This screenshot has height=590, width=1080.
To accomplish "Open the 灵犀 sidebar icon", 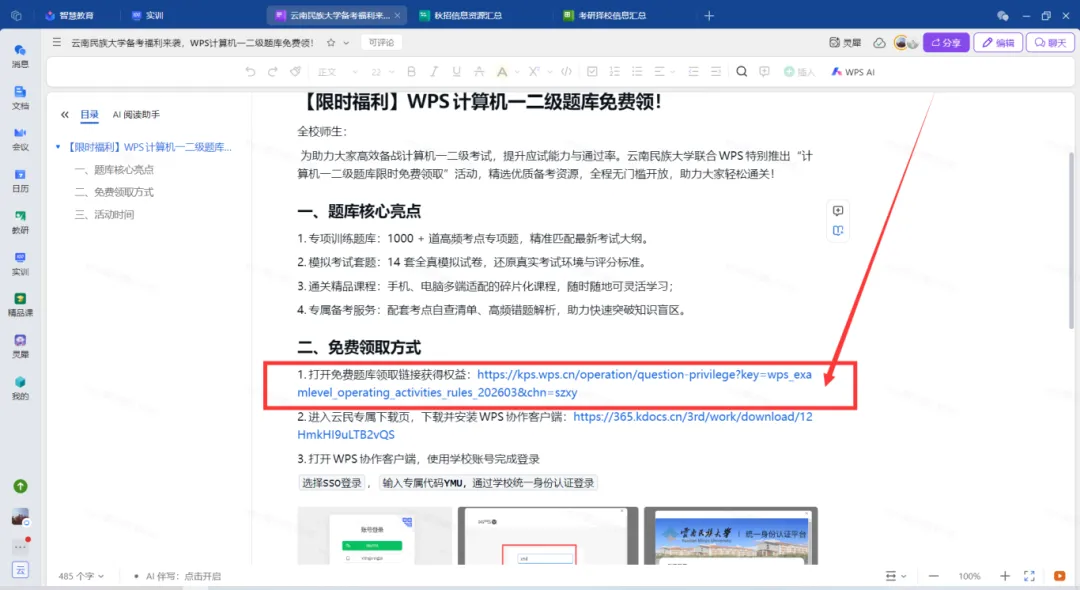I will click(x=20, y=346).
